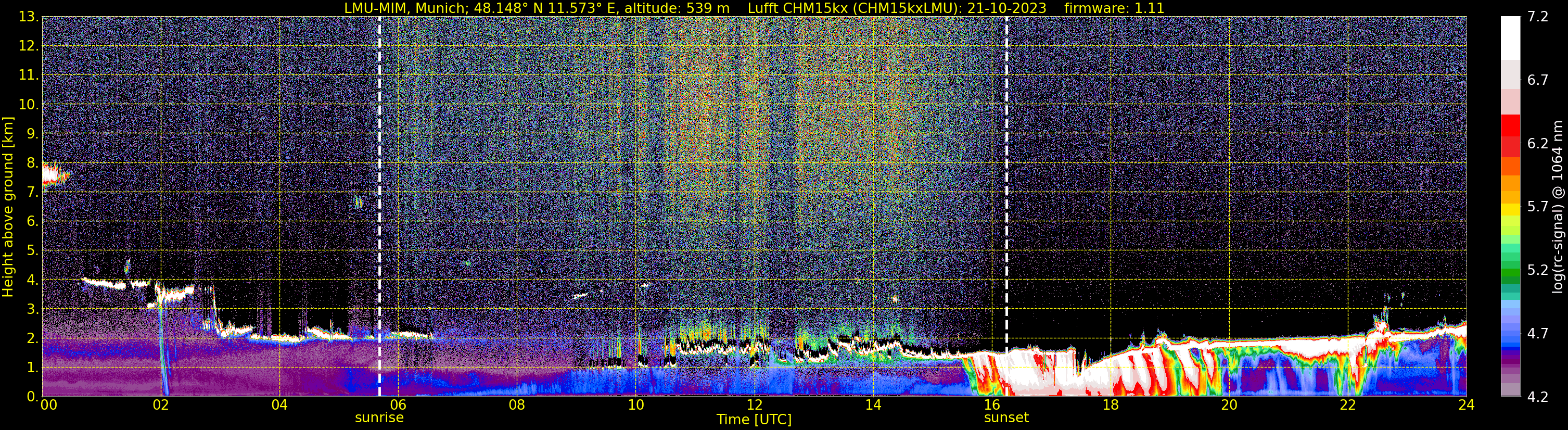Image resolution: width=1568 pixels, height=430 pixels.
Task: Click the height tick label '1.'
Action: [32, 368]
